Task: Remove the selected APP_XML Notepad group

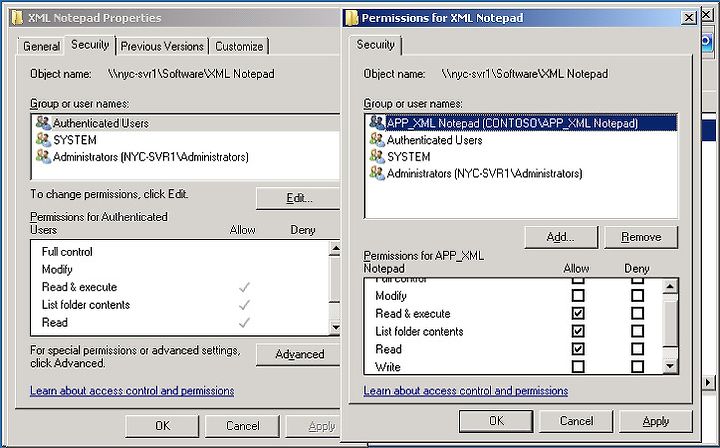Action: (641, 237)
